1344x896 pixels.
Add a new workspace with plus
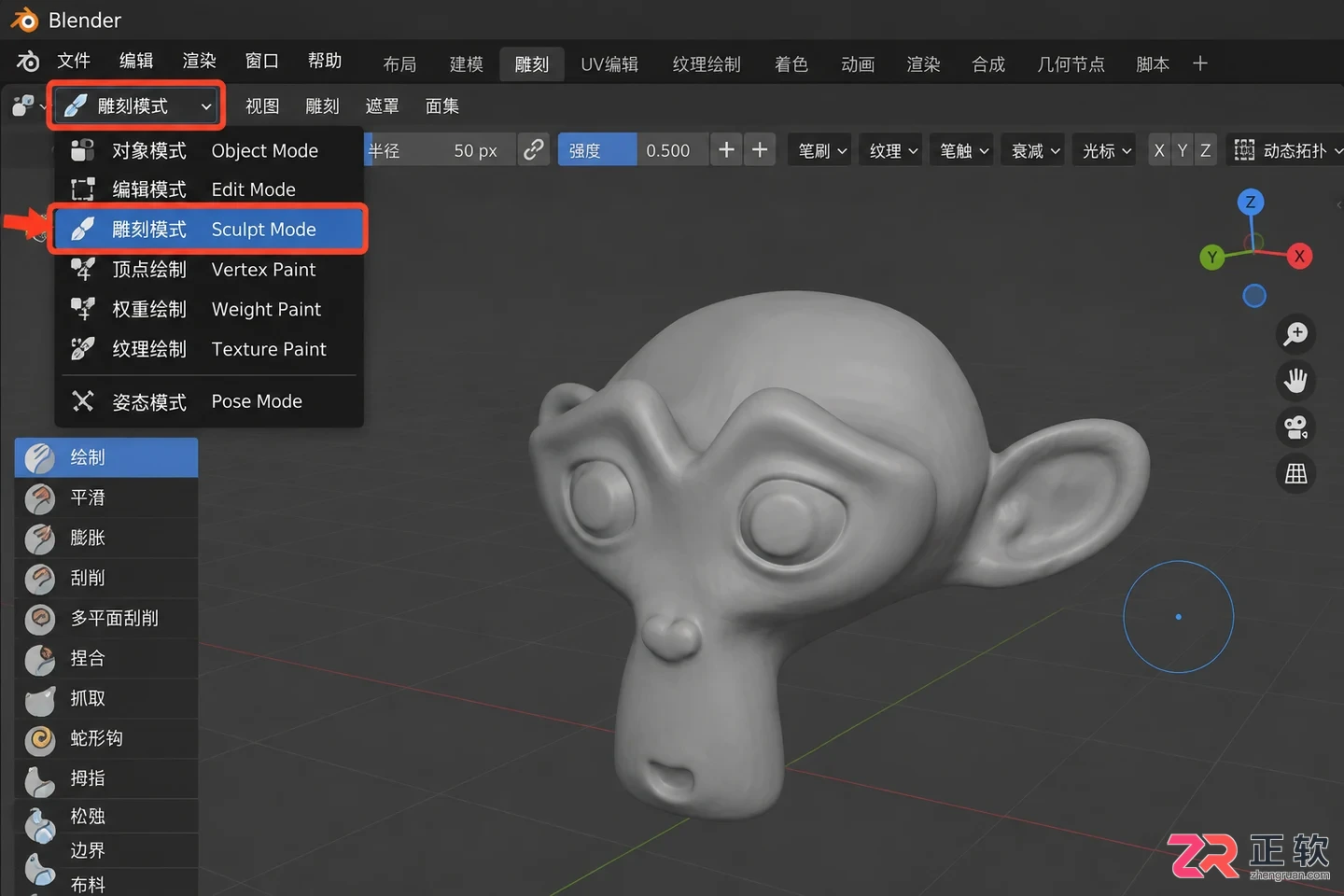point(1200,63)
